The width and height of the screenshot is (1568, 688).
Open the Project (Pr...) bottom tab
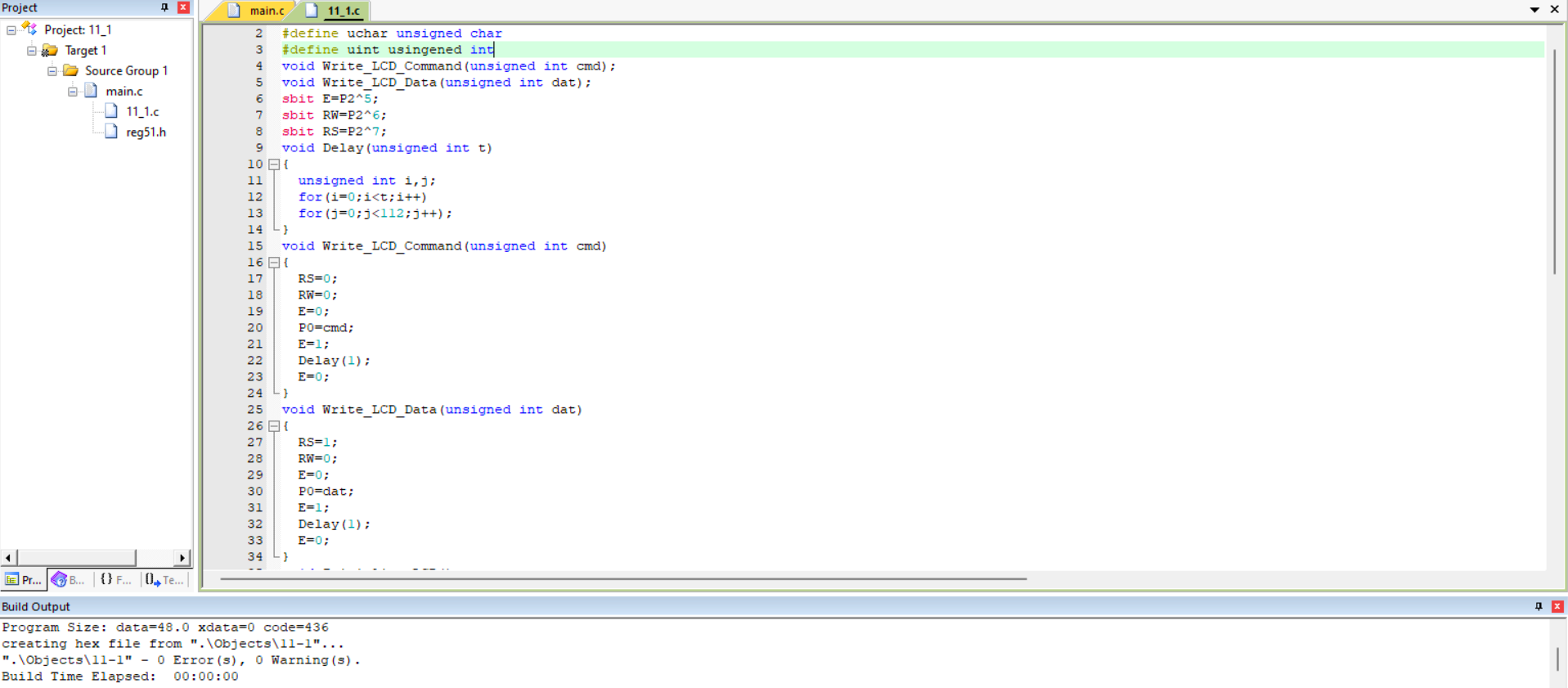tap(23, 579)
